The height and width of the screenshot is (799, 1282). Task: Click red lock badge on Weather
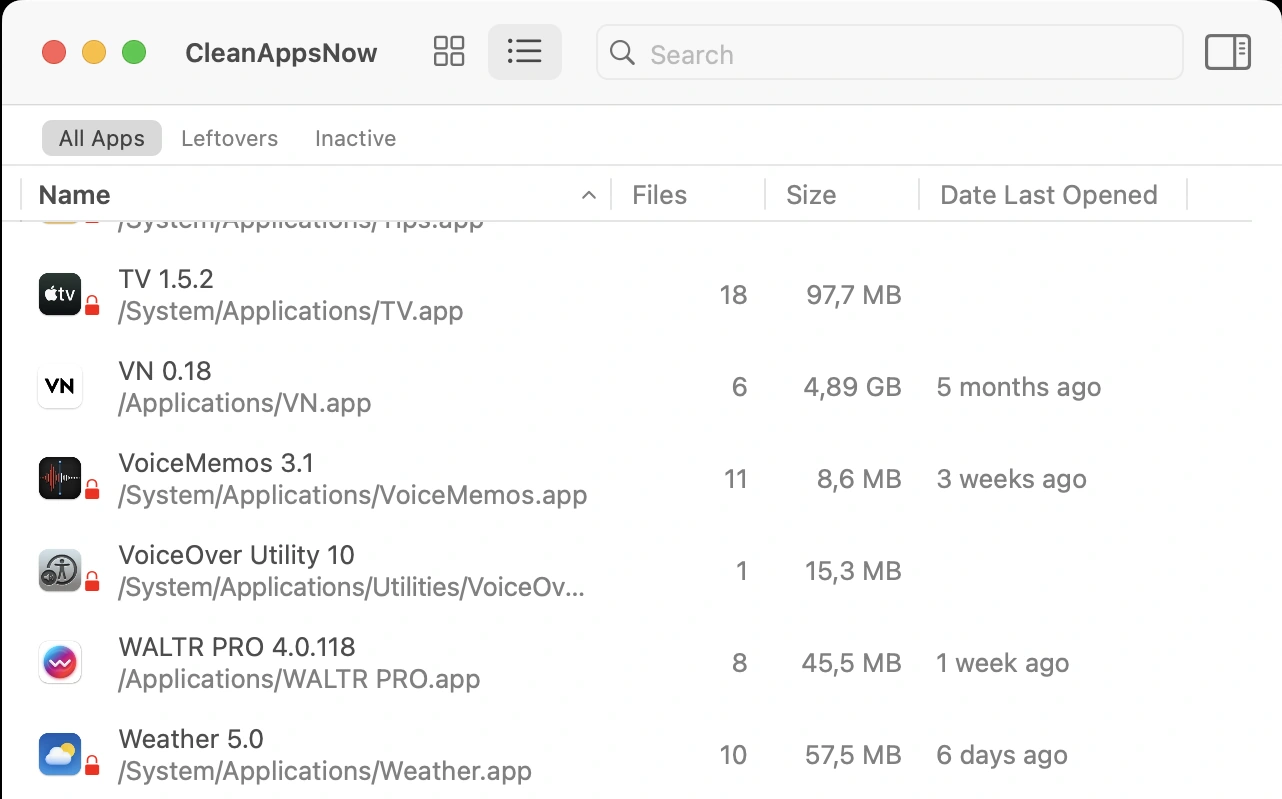92,766
